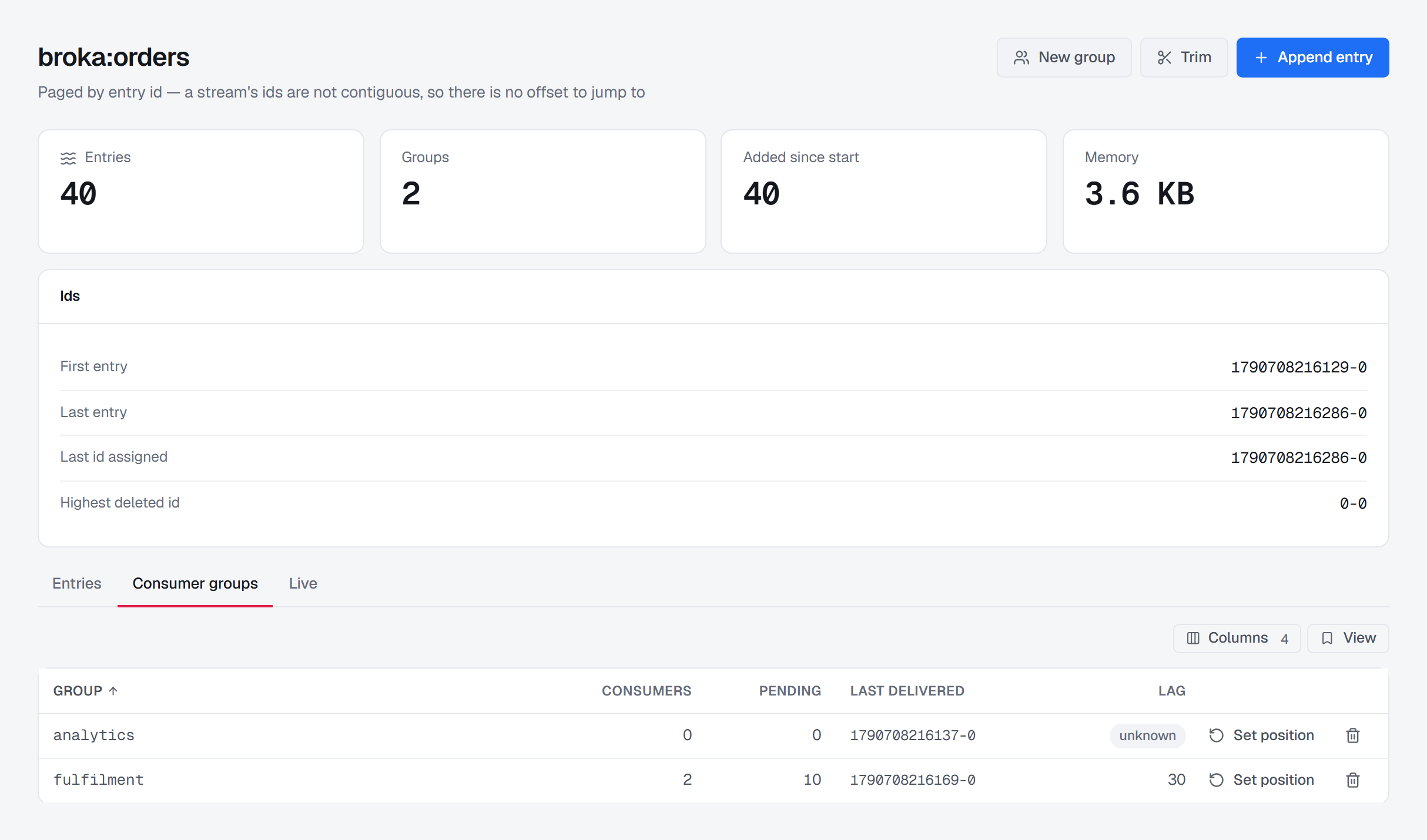Open the Live tab
This screenshot has width=1427, height=840.
303,583
